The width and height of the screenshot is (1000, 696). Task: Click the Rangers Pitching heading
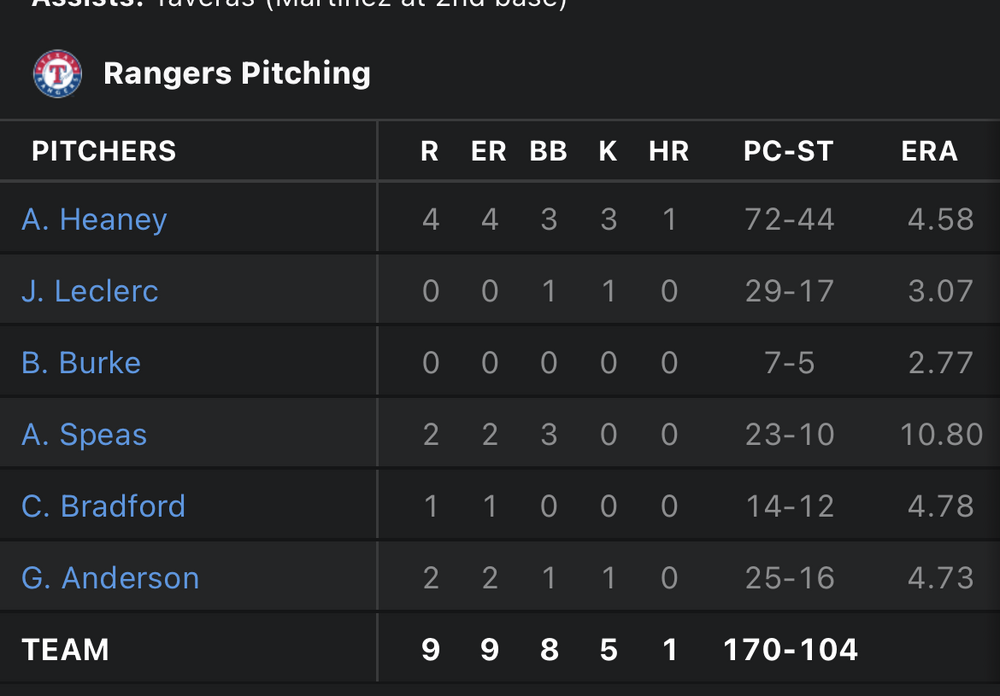237,73
